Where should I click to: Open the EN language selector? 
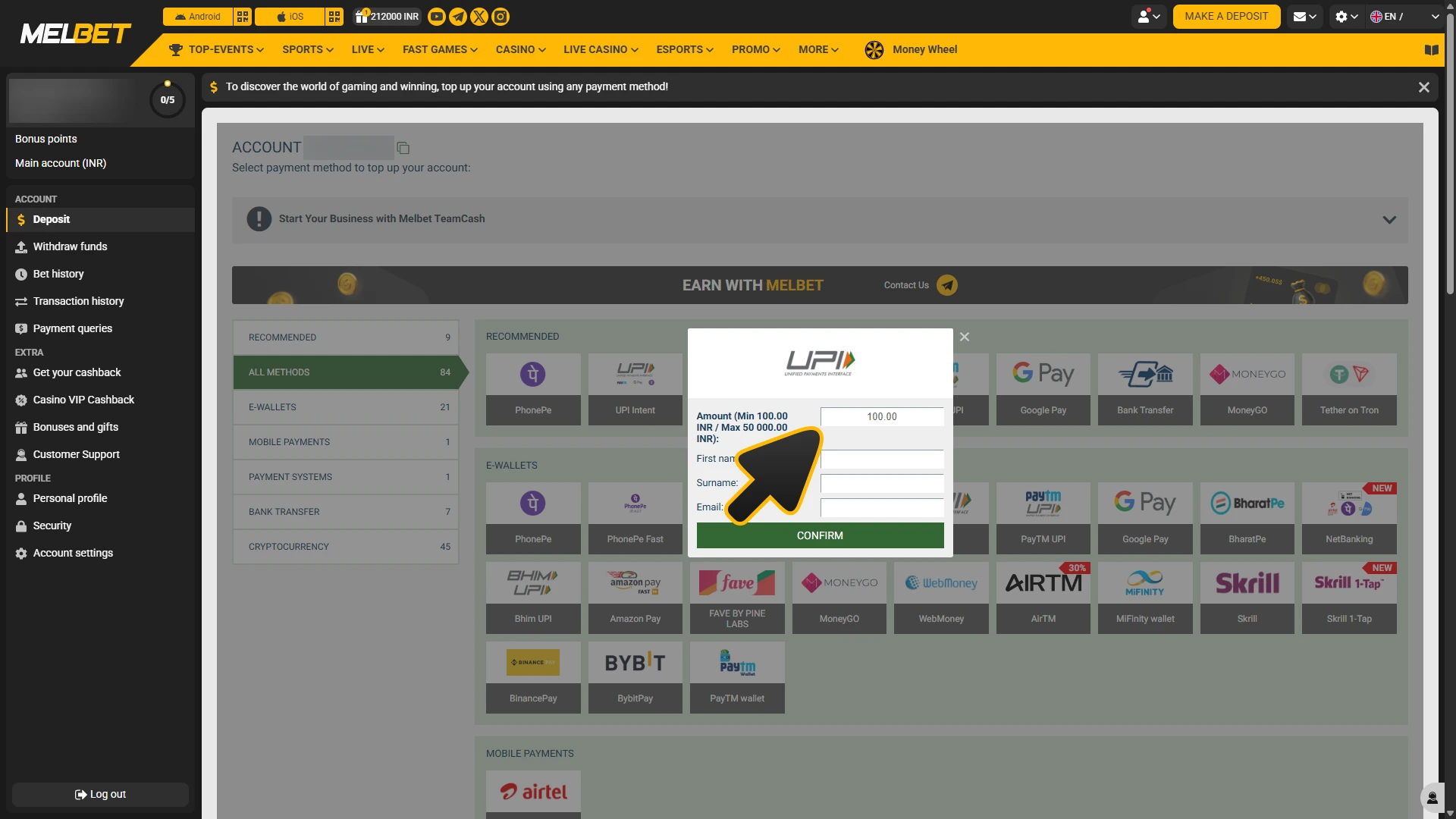point(1404,17)
